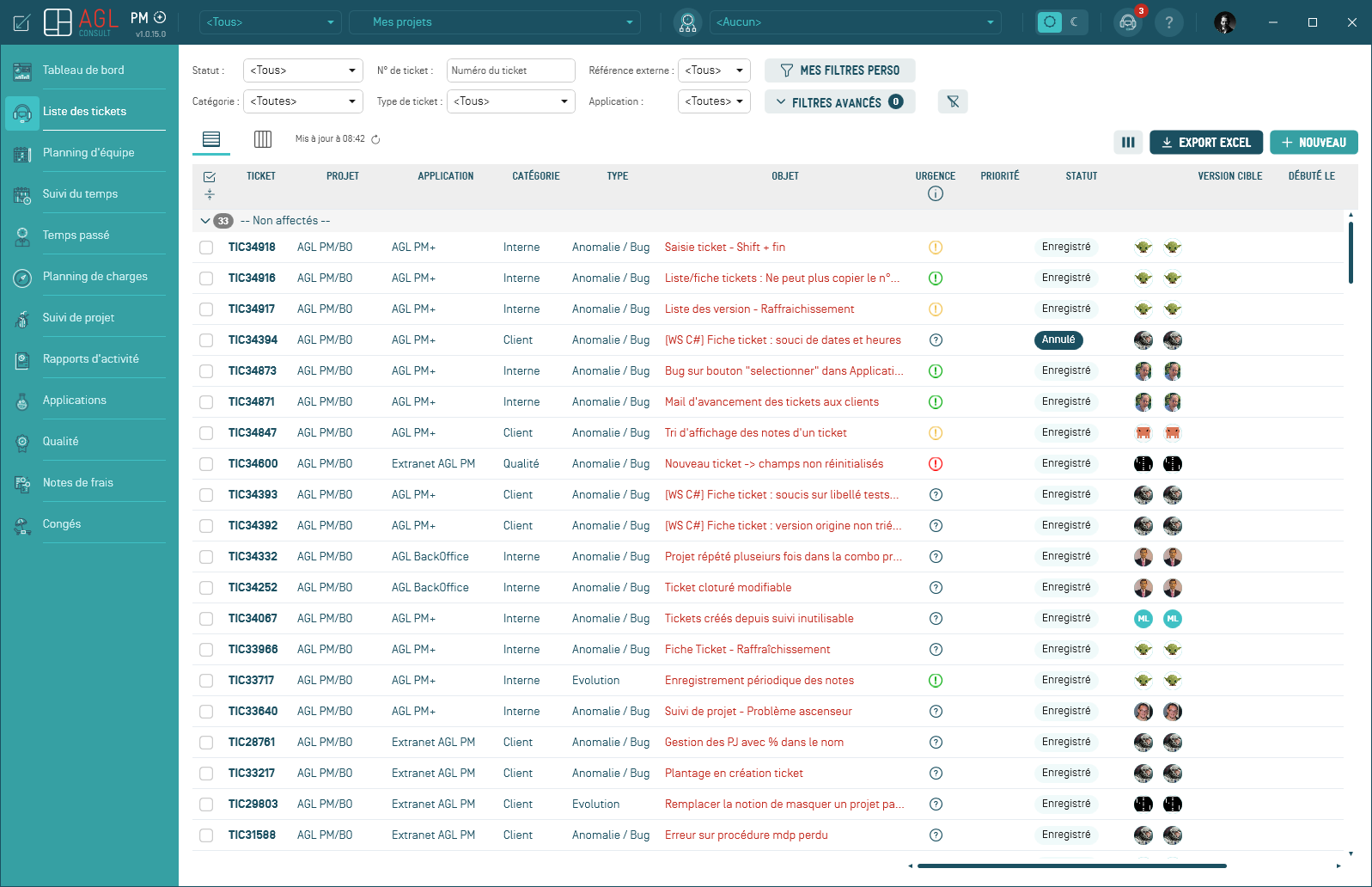Image resolution: width=1372 pixels, height=887 pixels.
Task: Click the edit note icon in title bar
Action: [x=22, y=22]
